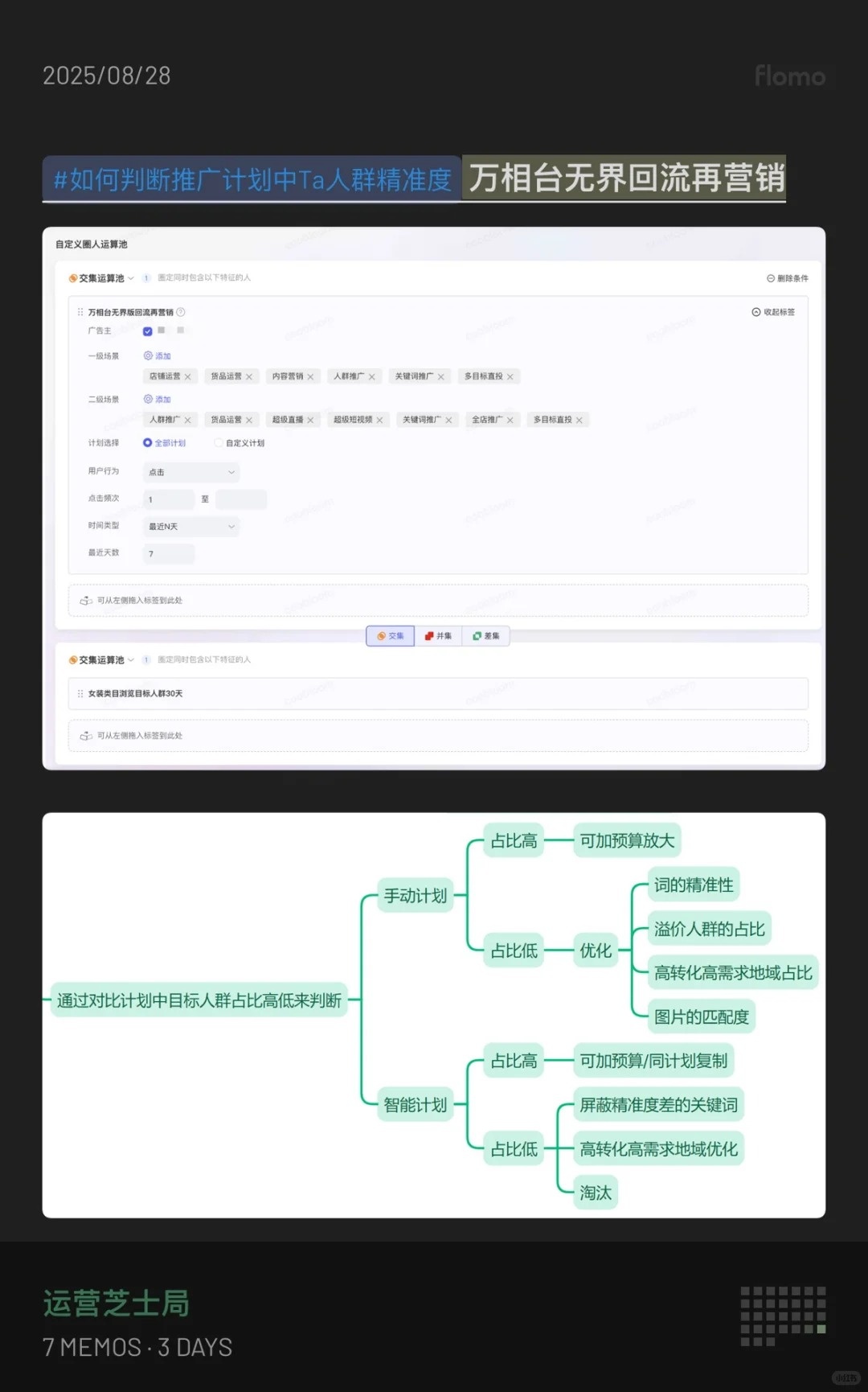
Task: Click pool icon above 万相台无界版回流再营销
Action: click(x=73, y=278)
